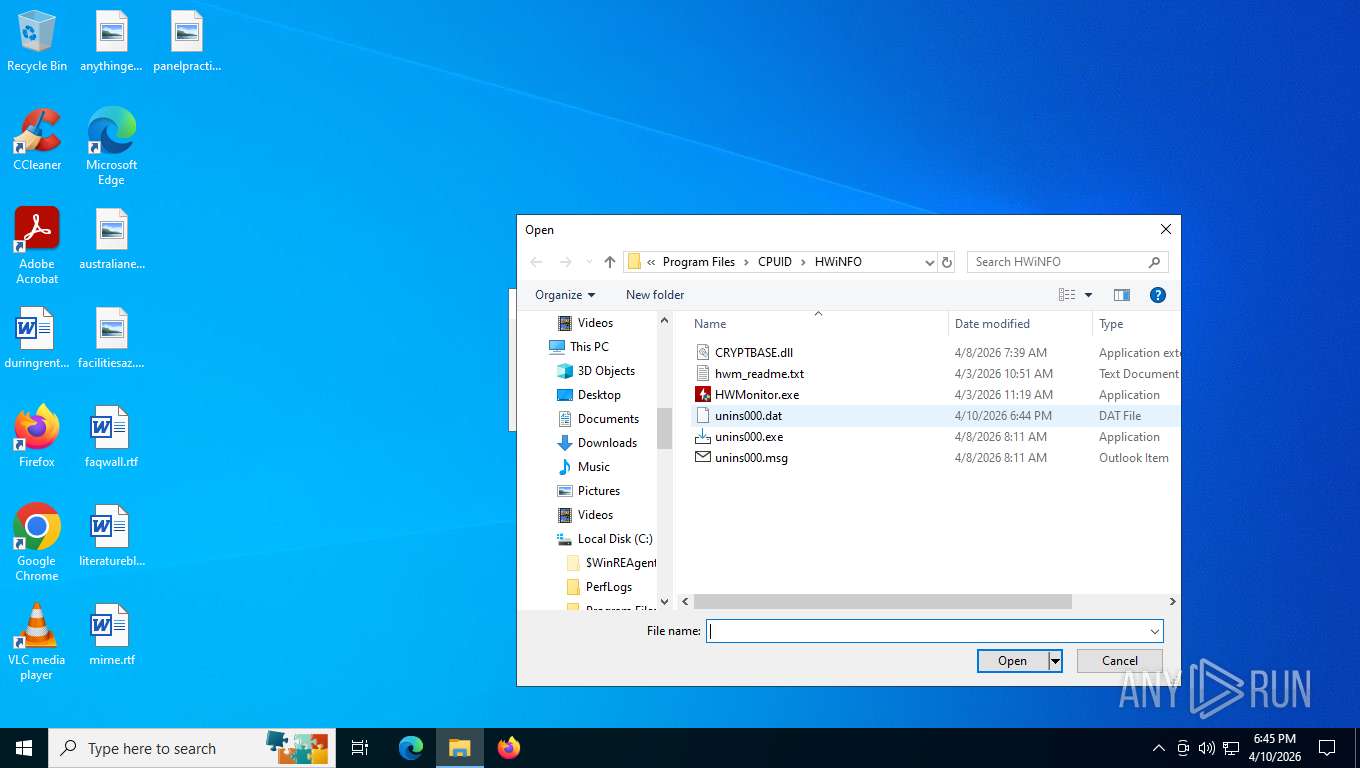Select the australiane... desktop file
This screenshot has height=768, width=1360.
pos(111,239)
